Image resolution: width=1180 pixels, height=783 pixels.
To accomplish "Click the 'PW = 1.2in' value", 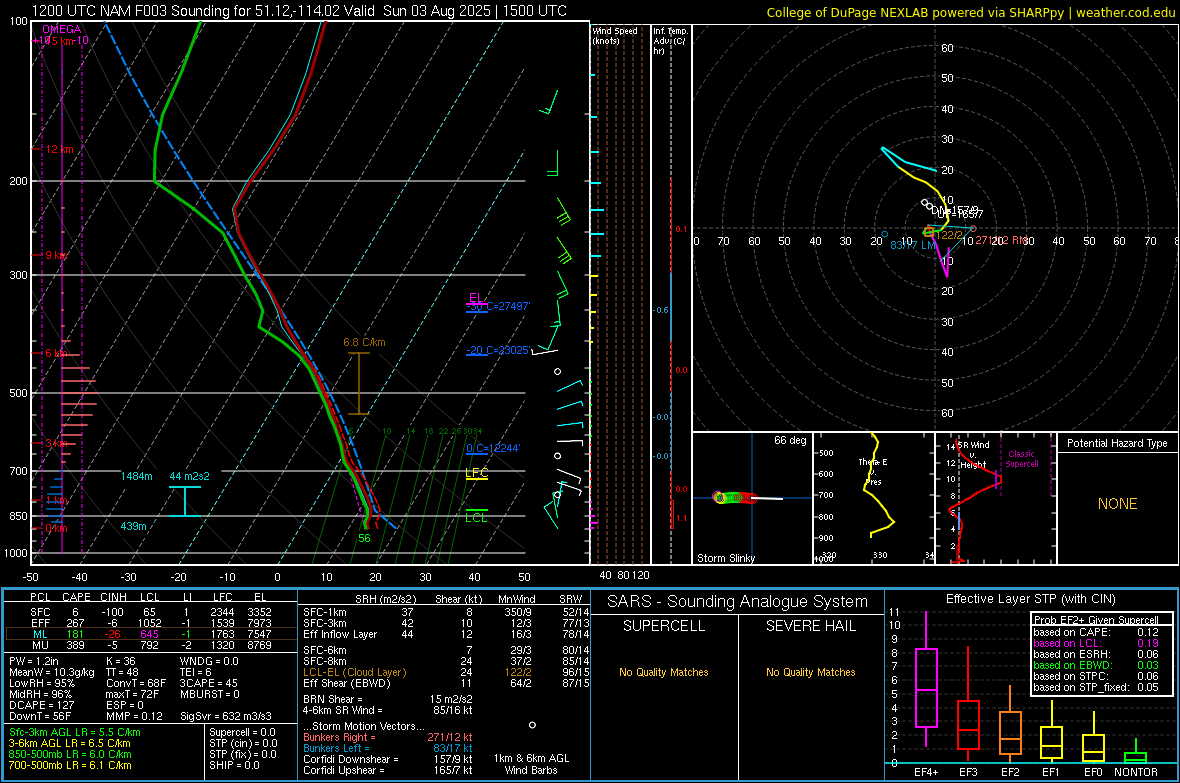I will point(35,661).
